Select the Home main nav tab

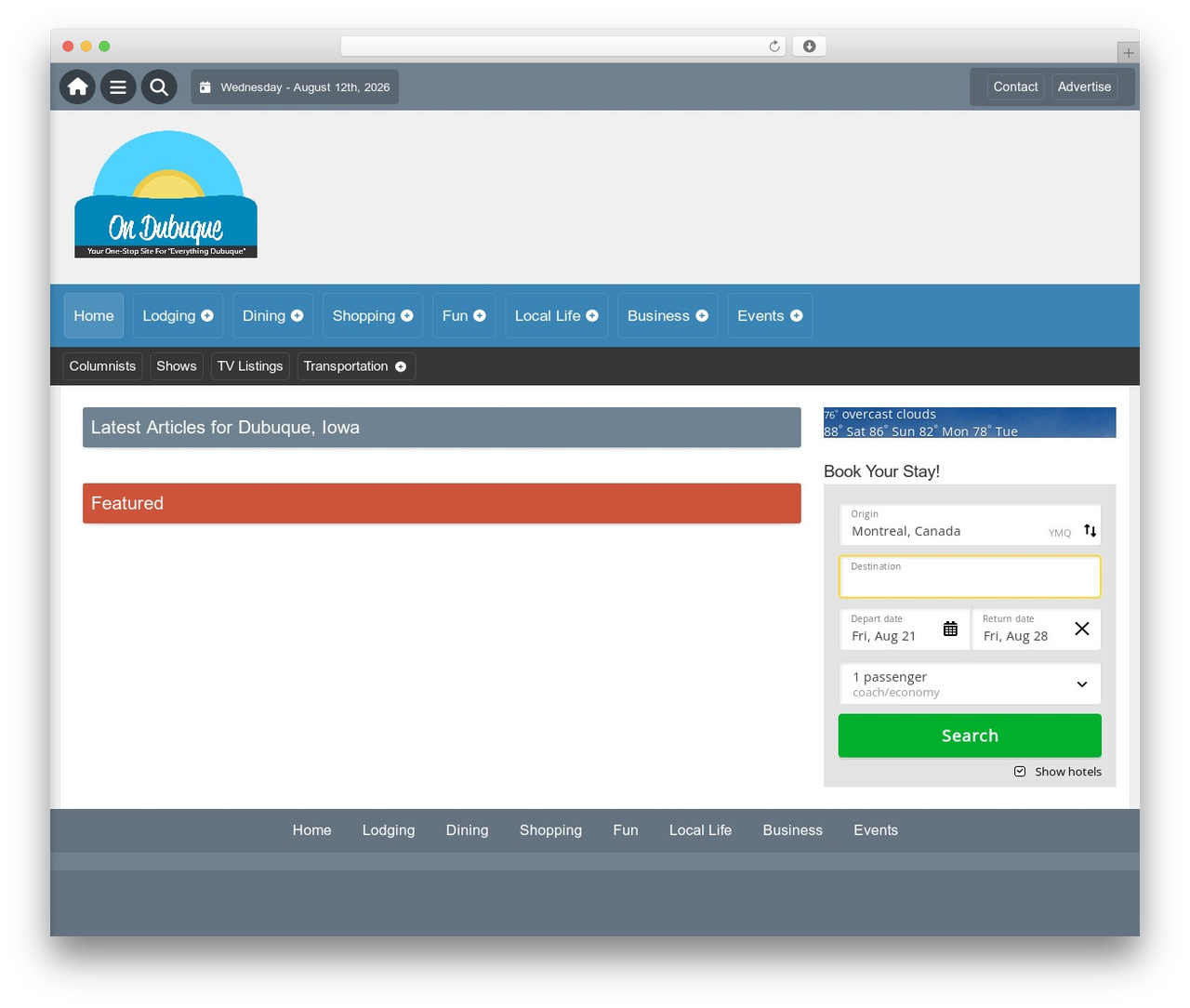pyautogui.click(x=94, y=316)
